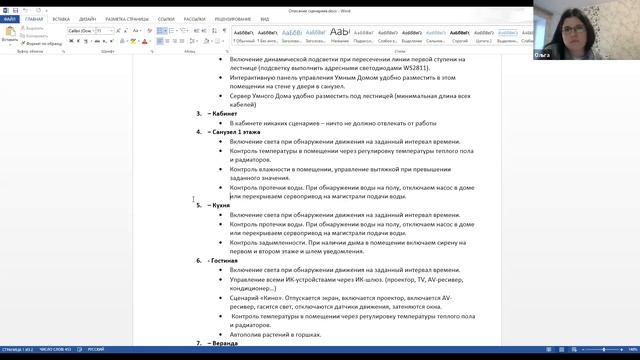
Task: Click Olga's video call thumbnail
Action: pyautogui.click(x=587, y=30)
